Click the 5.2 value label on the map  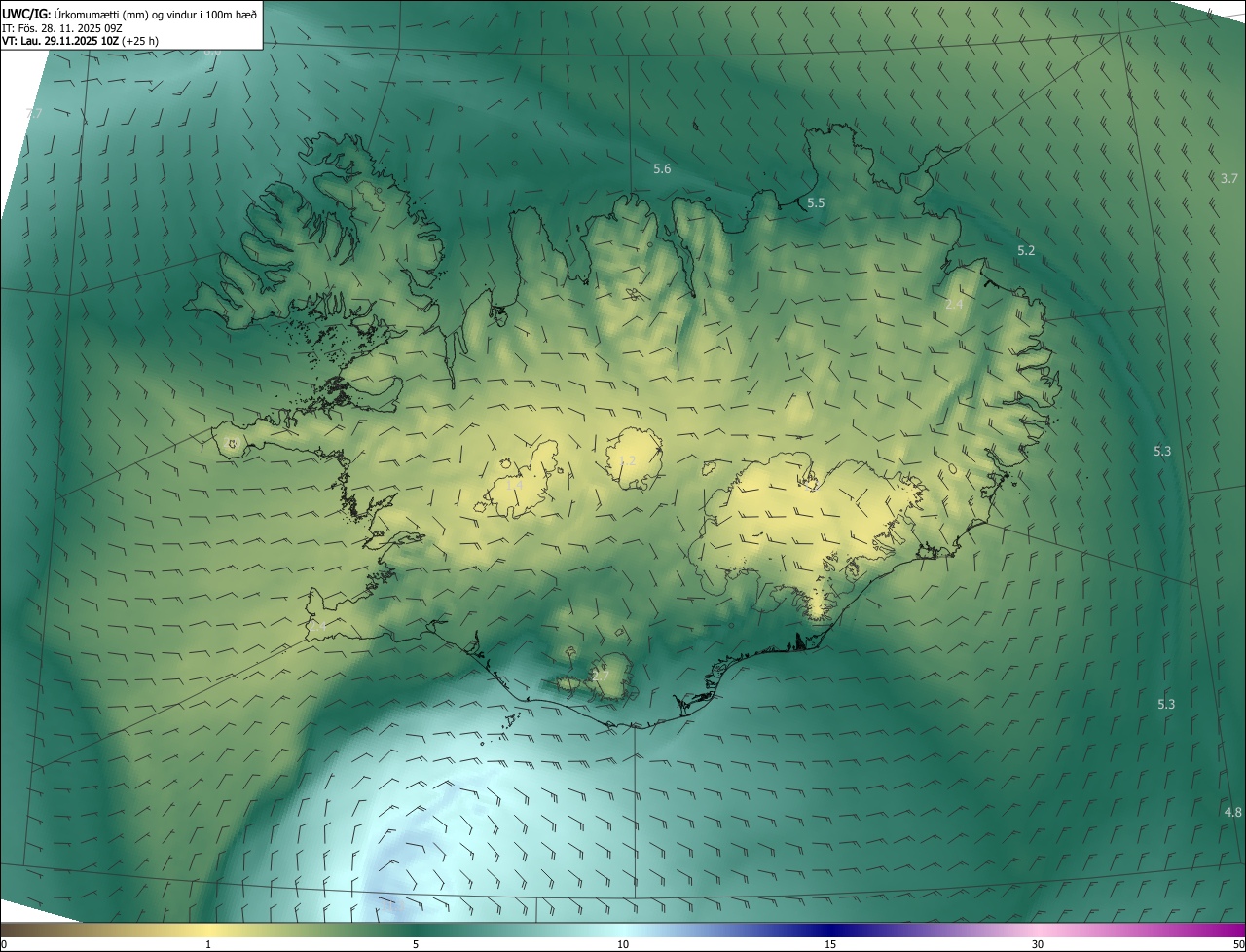click(1026, 251)
